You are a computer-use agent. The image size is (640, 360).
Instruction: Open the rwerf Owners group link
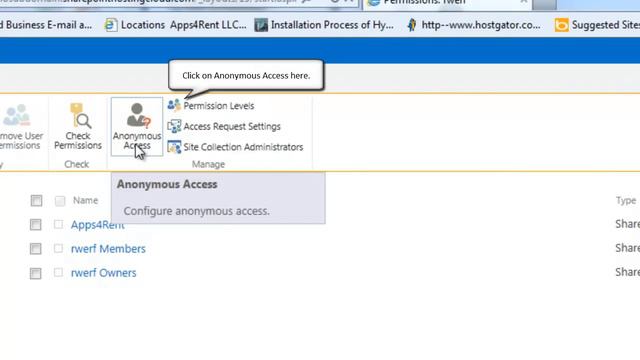pos(104,273)
